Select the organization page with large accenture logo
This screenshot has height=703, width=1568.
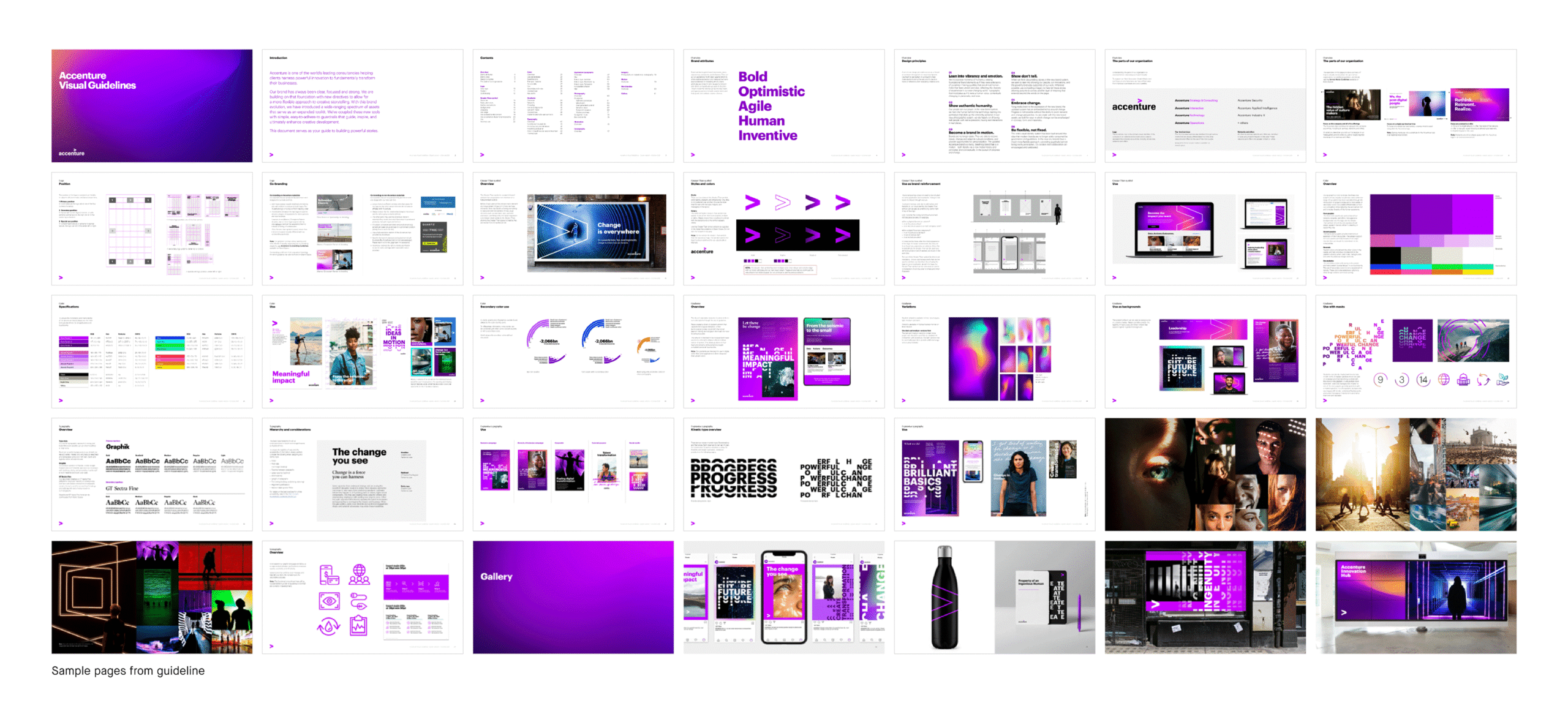(1205, 105)
